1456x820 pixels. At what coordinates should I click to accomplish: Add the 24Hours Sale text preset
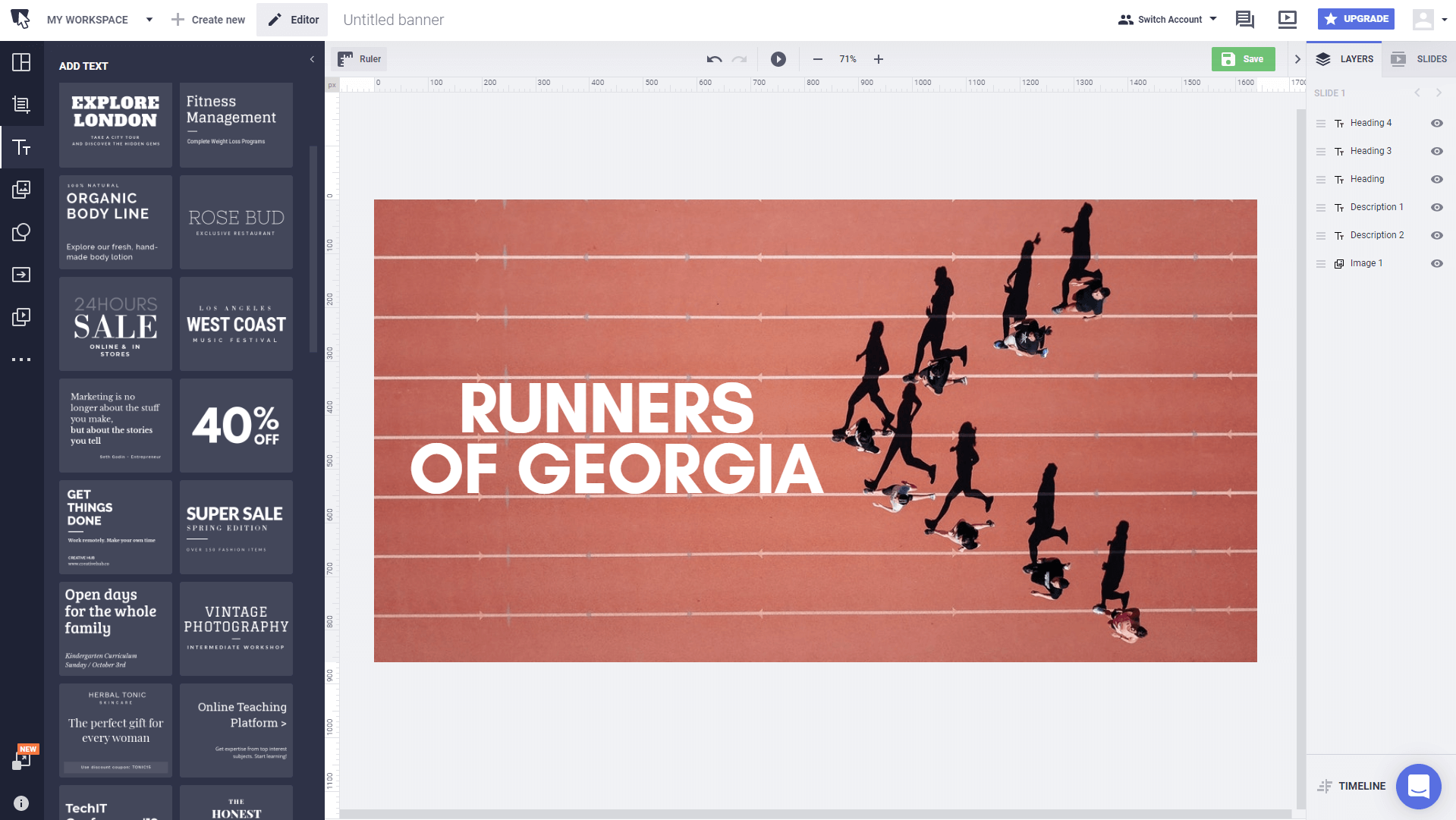[115, 324]
